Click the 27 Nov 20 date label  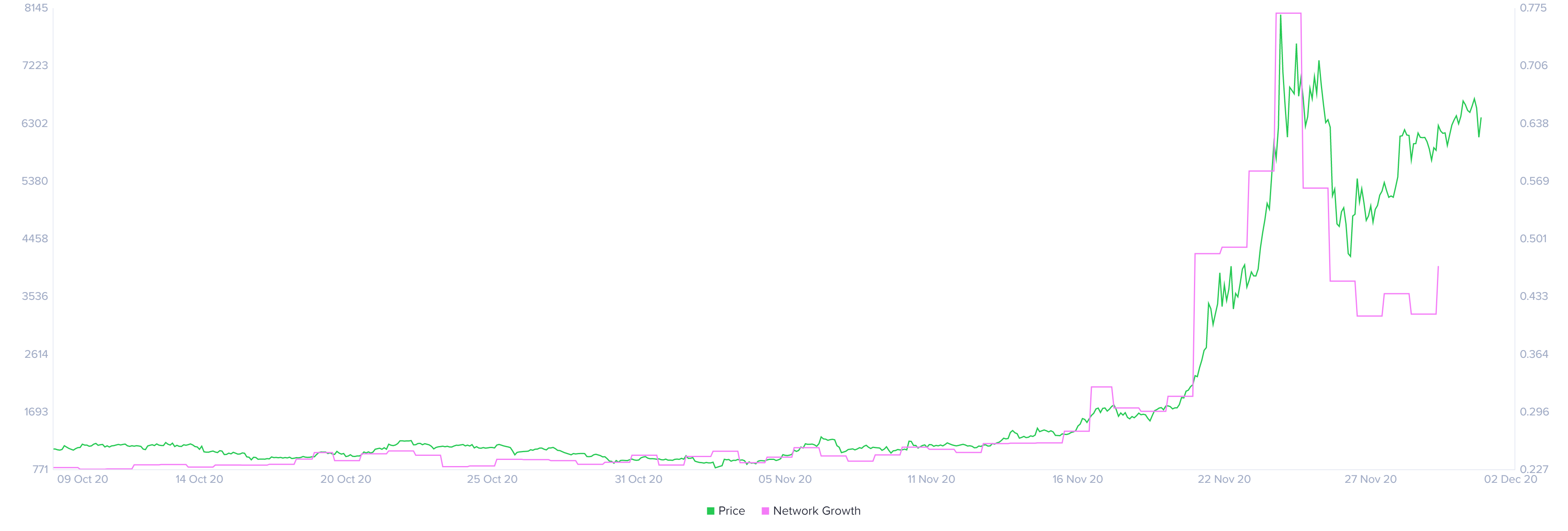tap(1370, 479)
